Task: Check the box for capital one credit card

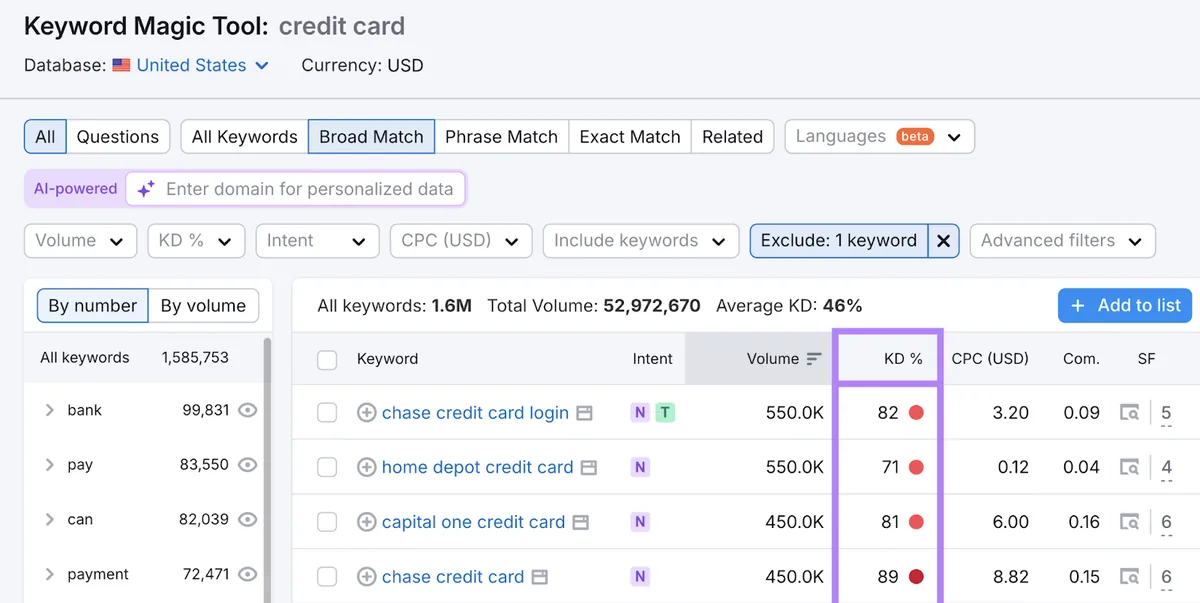Action: point(327,522)
